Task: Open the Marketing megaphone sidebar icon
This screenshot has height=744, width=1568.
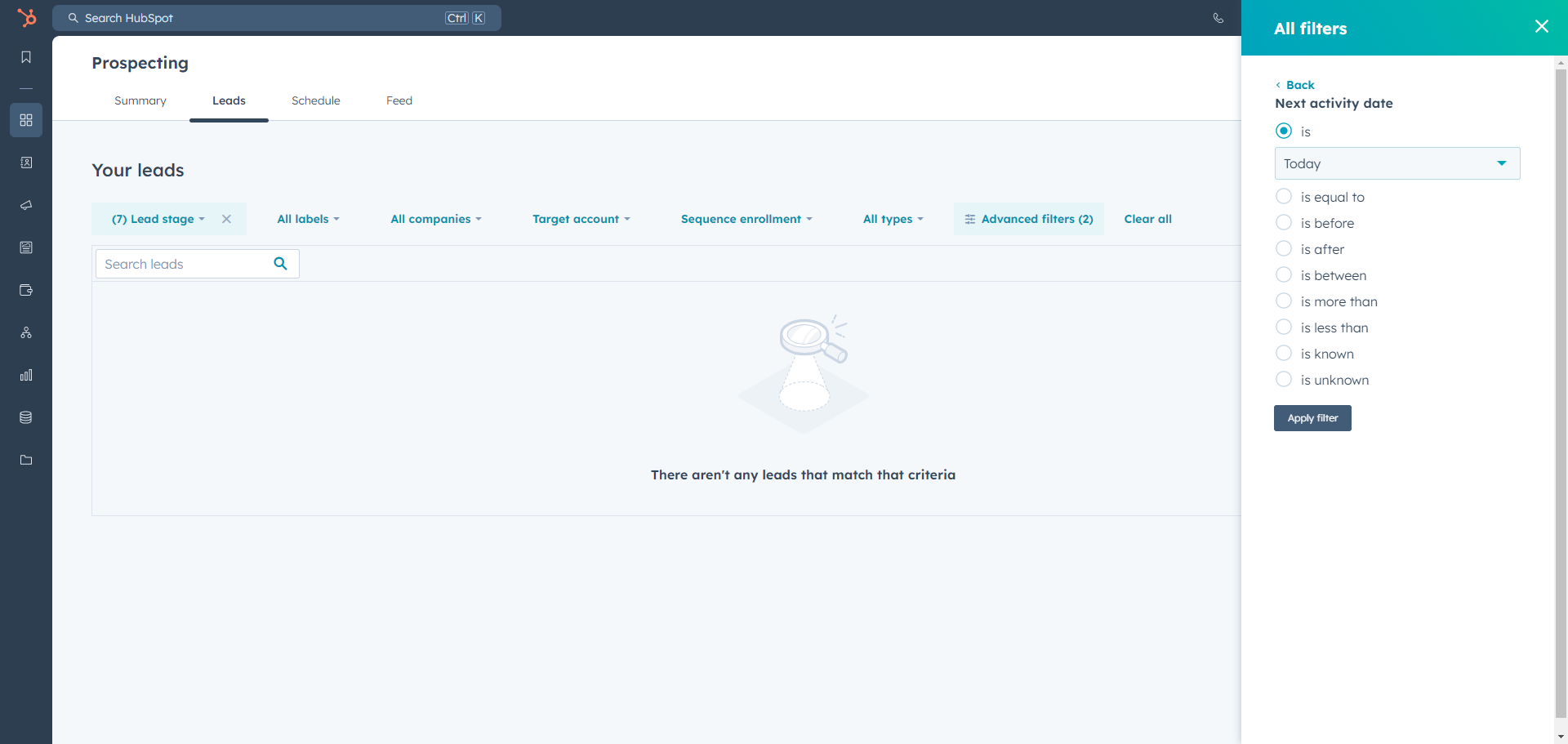Action: [26, 205]
